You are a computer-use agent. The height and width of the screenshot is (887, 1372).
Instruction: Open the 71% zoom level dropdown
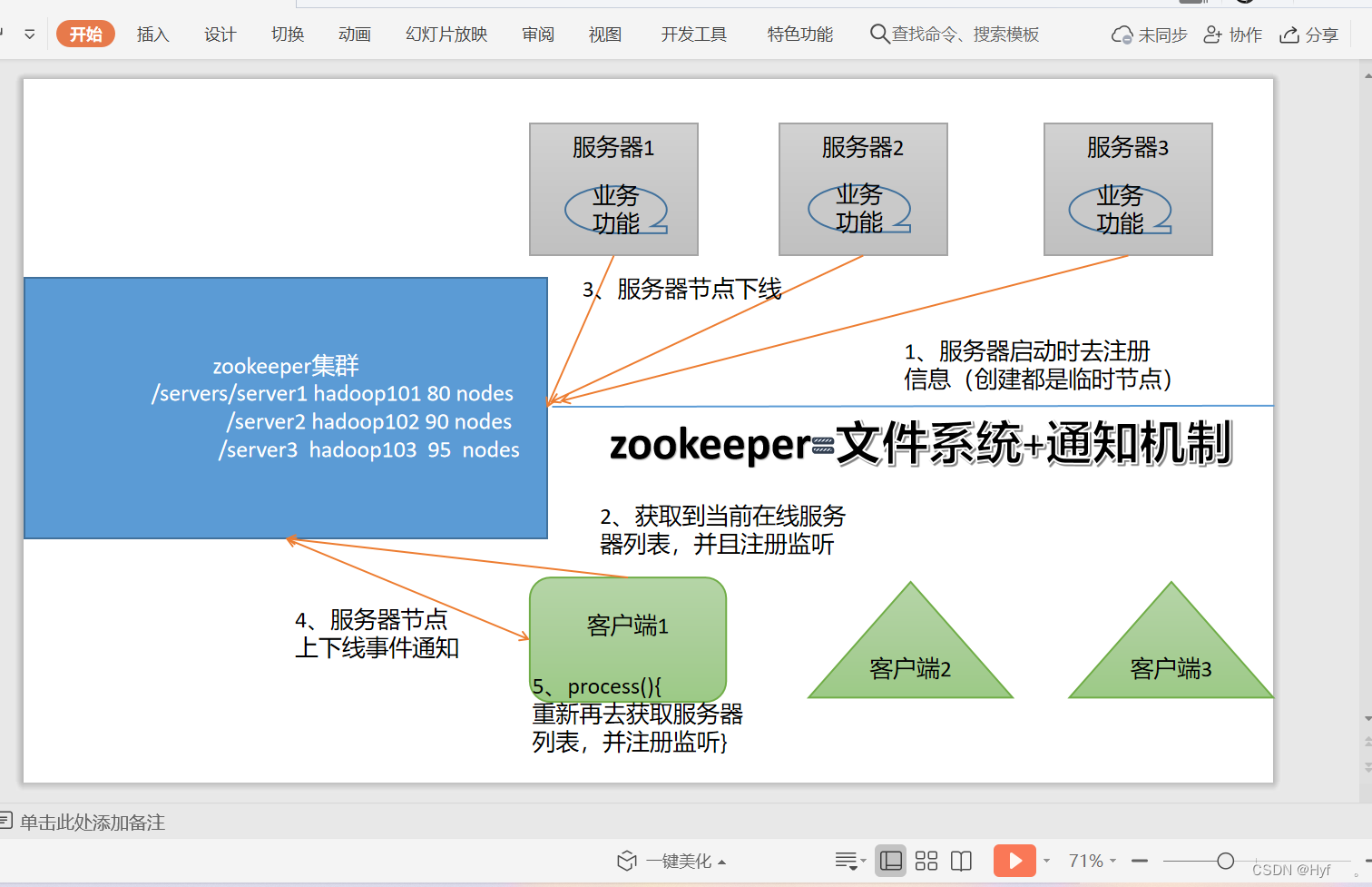point(1090,860)
